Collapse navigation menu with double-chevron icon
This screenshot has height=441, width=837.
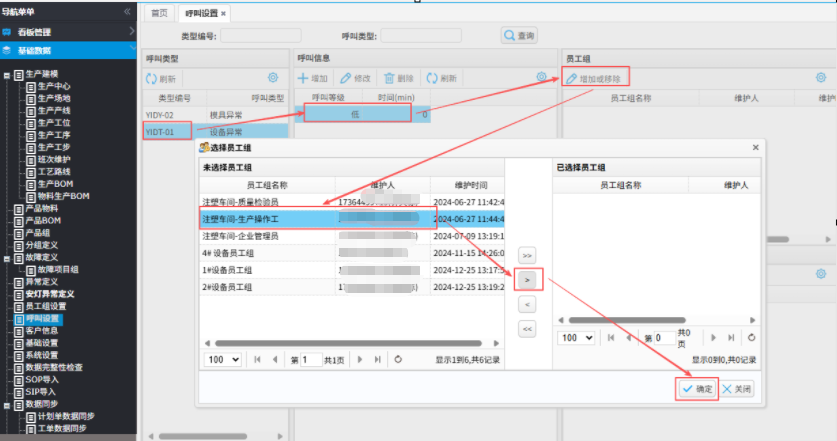(127, 11)
